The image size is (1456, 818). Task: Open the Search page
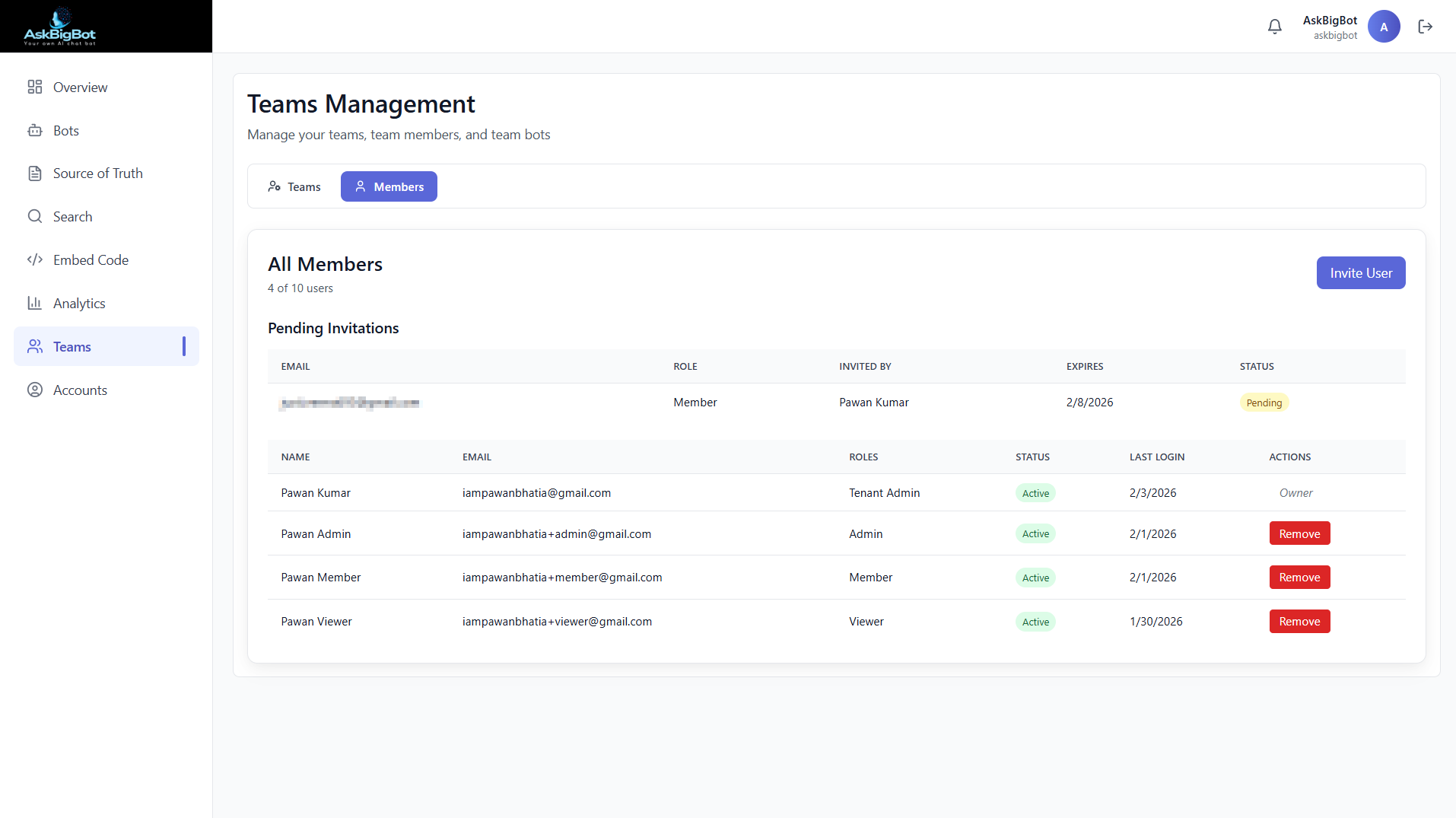[106, 216]
